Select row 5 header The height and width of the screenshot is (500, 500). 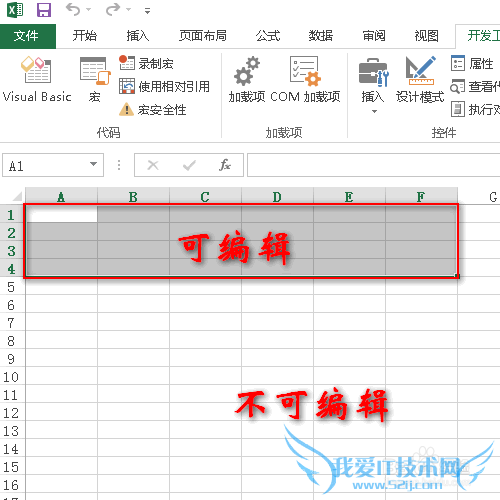click(12, 287)
